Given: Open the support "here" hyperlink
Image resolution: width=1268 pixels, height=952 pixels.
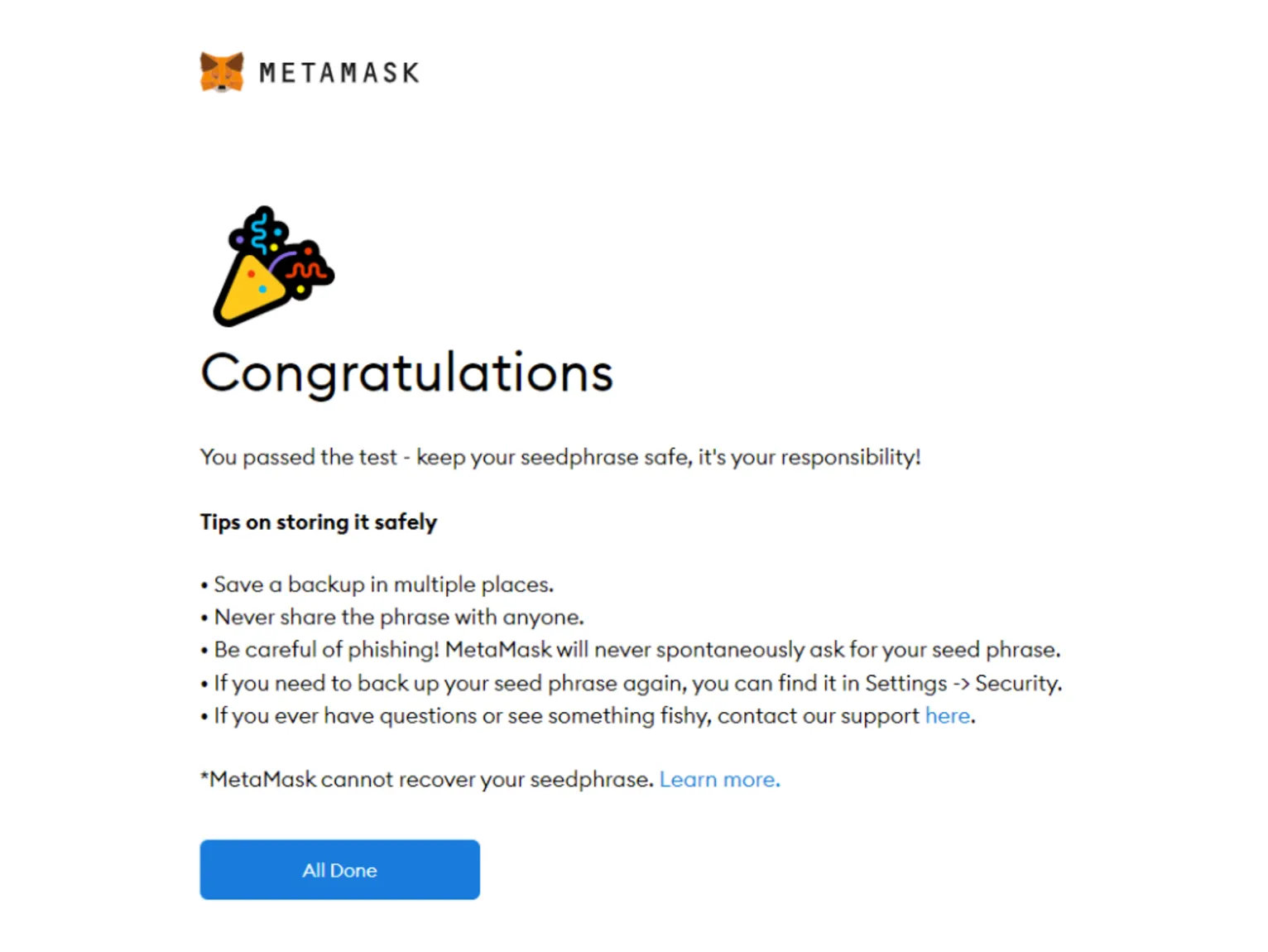Looking at the screenshot, I should (947, 715).
